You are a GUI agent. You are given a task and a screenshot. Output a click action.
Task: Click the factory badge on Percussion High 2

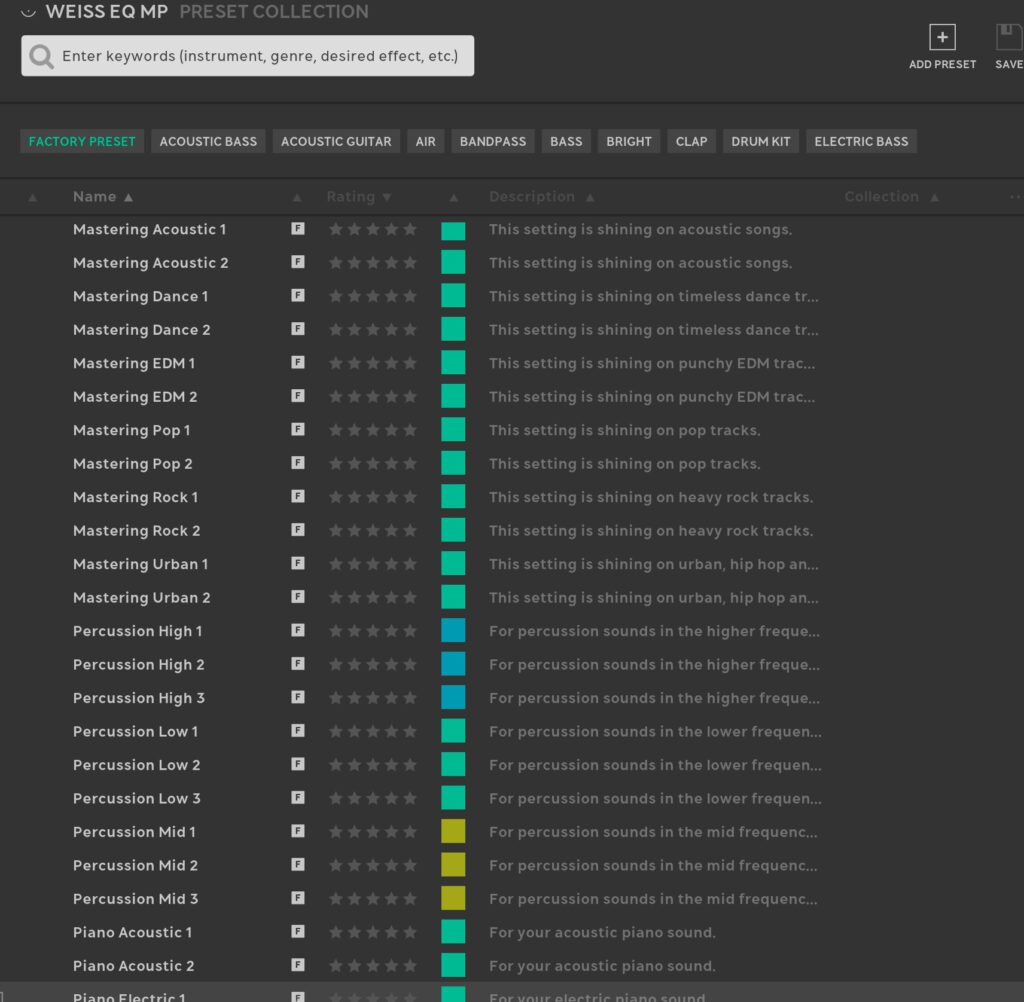298,664
